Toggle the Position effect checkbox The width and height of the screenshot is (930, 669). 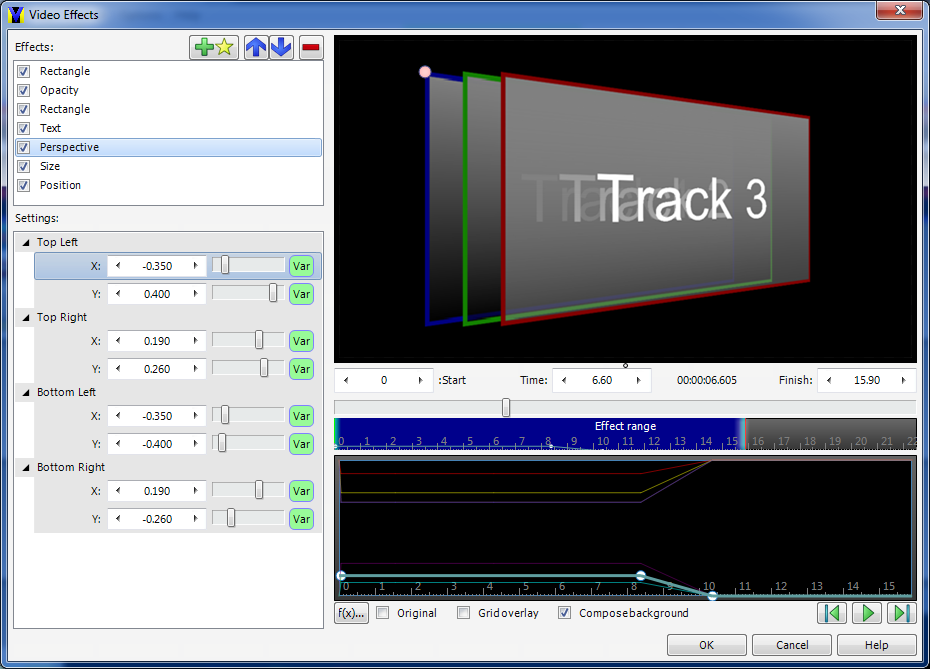(23, 185)
